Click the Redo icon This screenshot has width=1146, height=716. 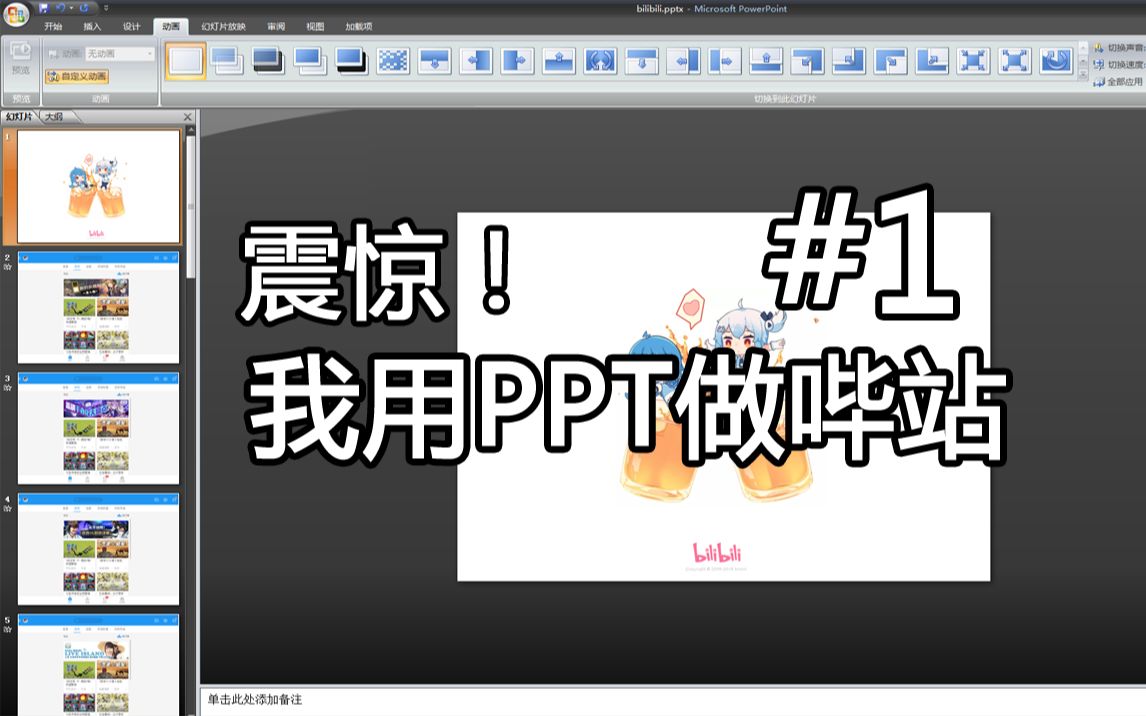[x=84, y=7]
